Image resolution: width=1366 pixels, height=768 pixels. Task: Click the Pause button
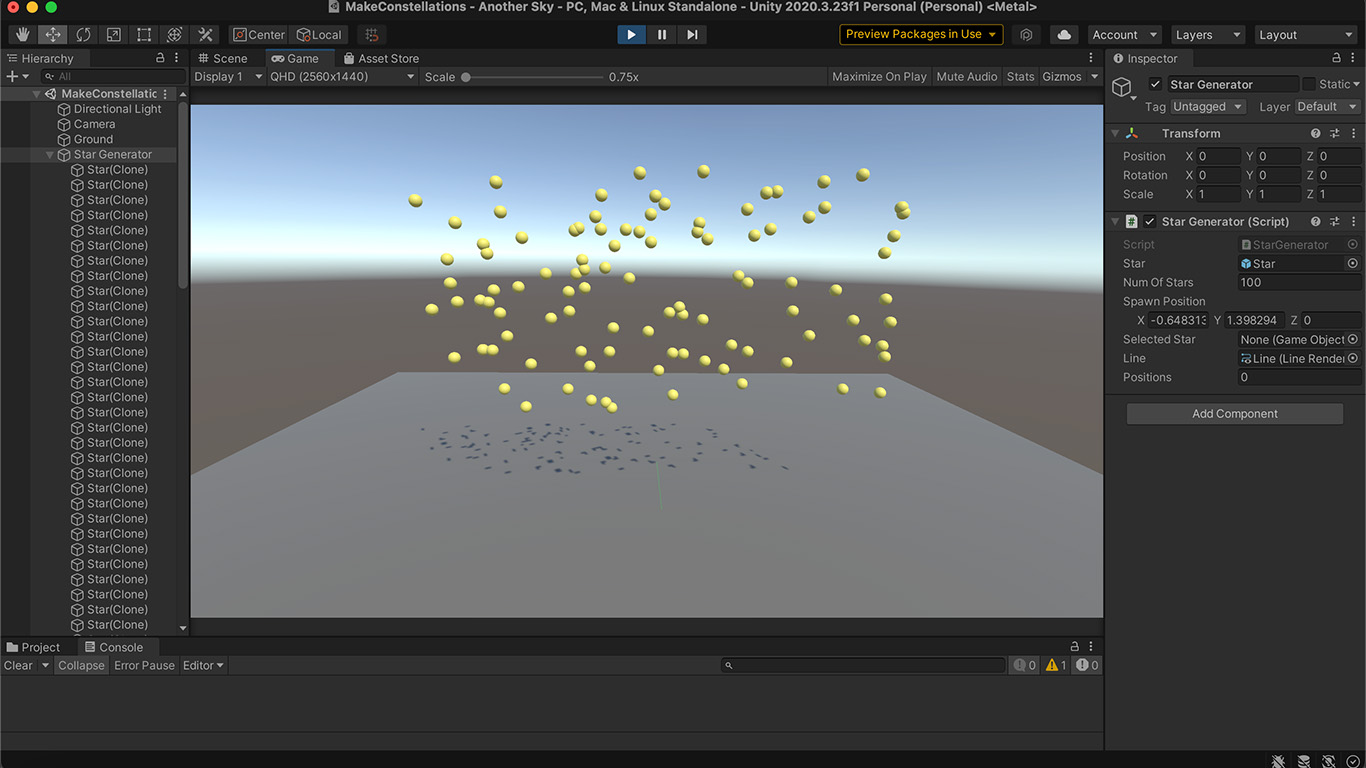(661, 34)
